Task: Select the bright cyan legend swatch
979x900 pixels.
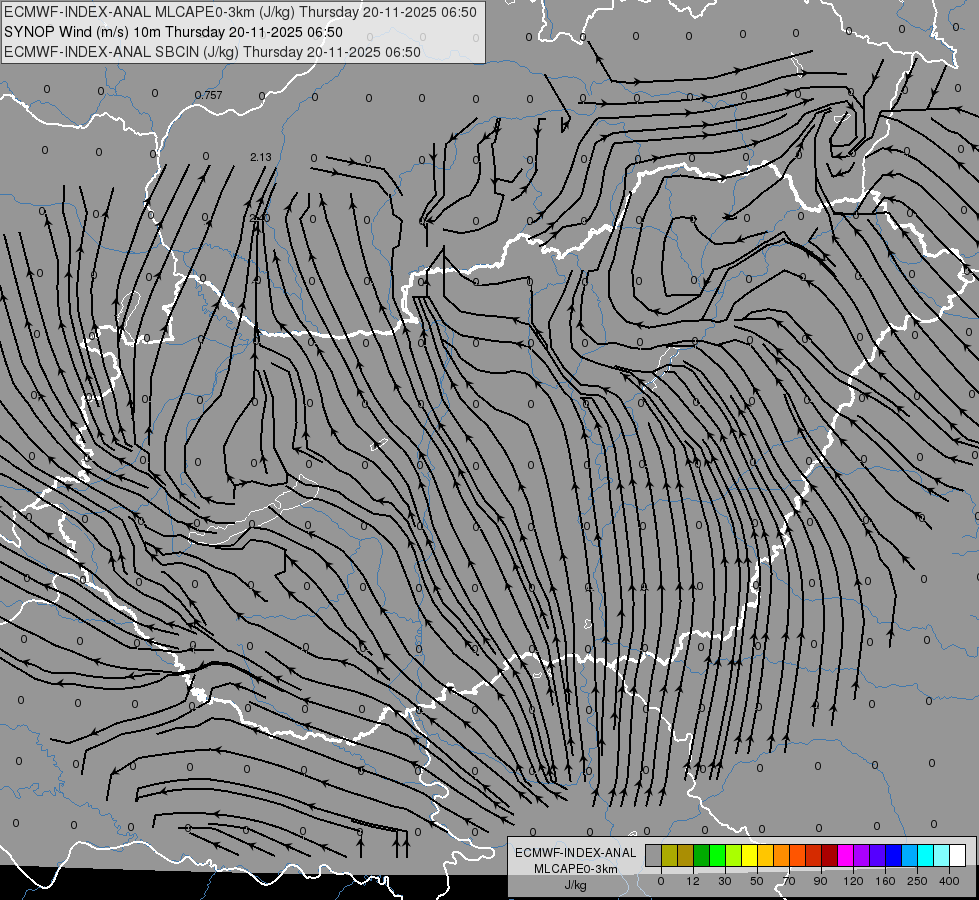Action: pos(925,856)
